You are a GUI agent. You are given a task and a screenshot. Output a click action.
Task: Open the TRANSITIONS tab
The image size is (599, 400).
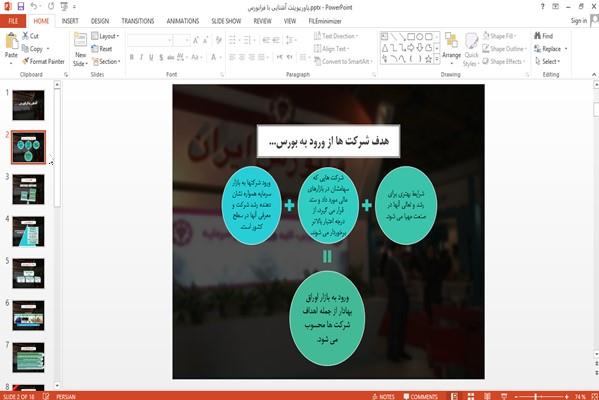tap(138, 21)
